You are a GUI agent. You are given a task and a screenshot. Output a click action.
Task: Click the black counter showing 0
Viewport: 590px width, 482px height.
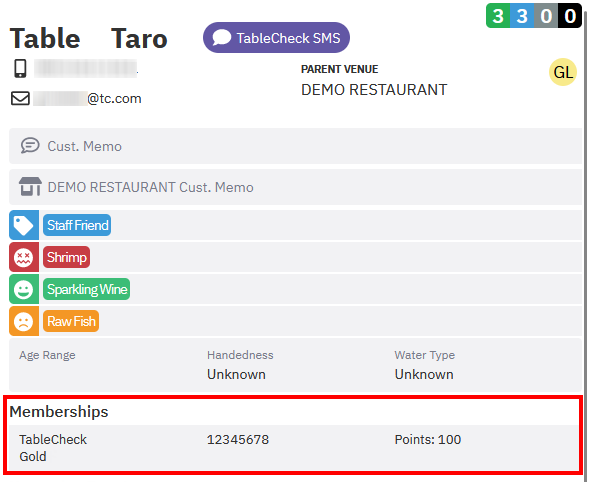(570, 16)
